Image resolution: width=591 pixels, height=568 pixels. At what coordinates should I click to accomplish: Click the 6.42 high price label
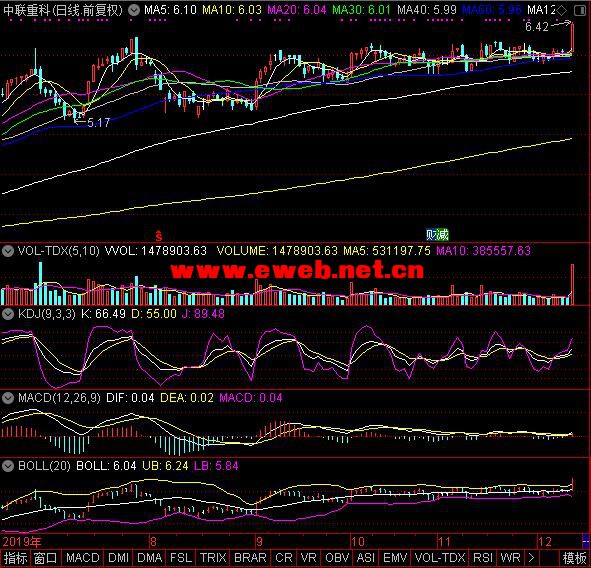(x=537, y=27)
